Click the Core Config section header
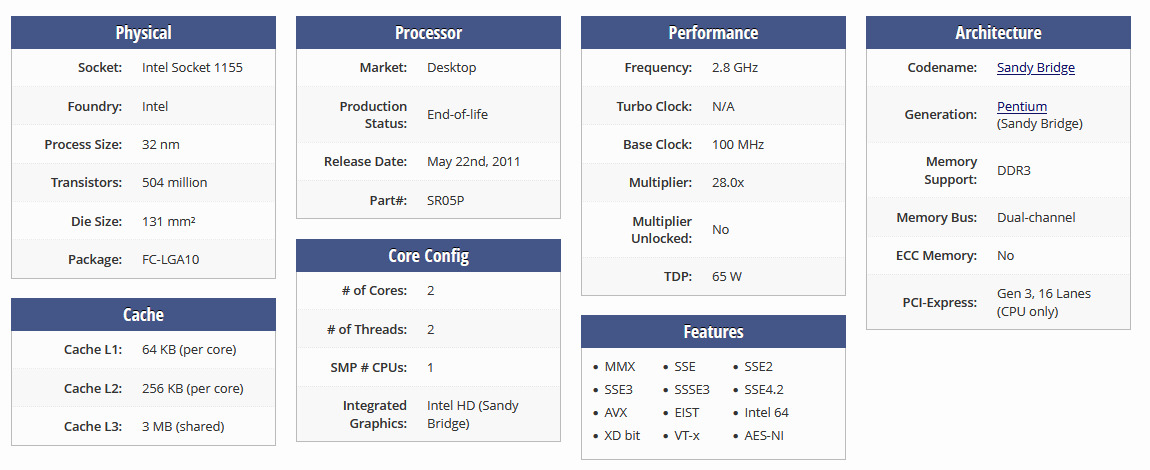 (x=428, y=255)
